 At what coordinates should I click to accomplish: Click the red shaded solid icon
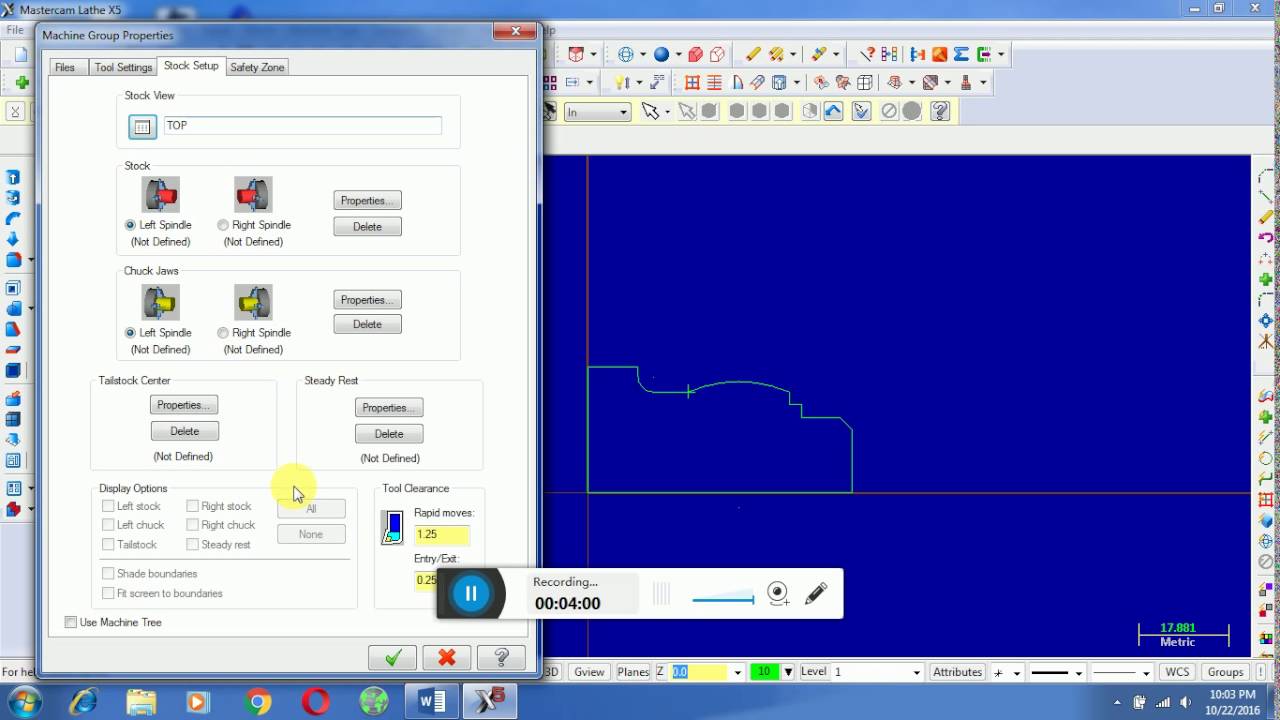(x=695, y=54)
